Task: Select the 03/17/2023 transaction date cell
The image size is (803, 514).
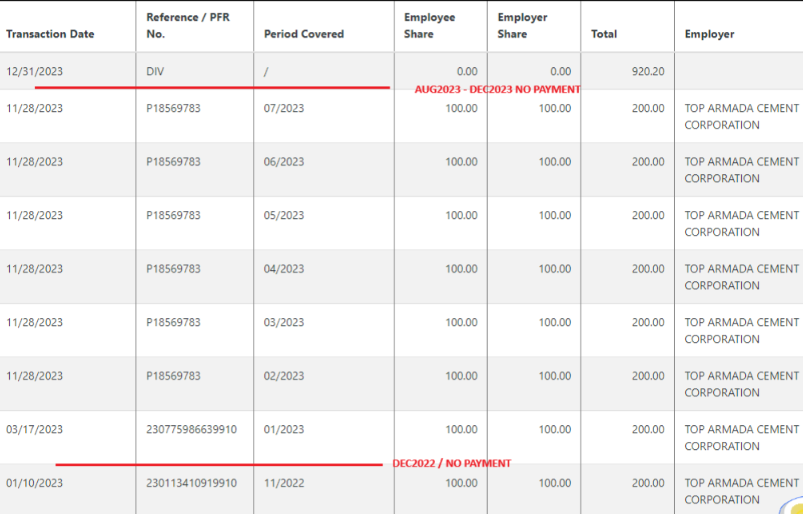Action: pos(34,429)
